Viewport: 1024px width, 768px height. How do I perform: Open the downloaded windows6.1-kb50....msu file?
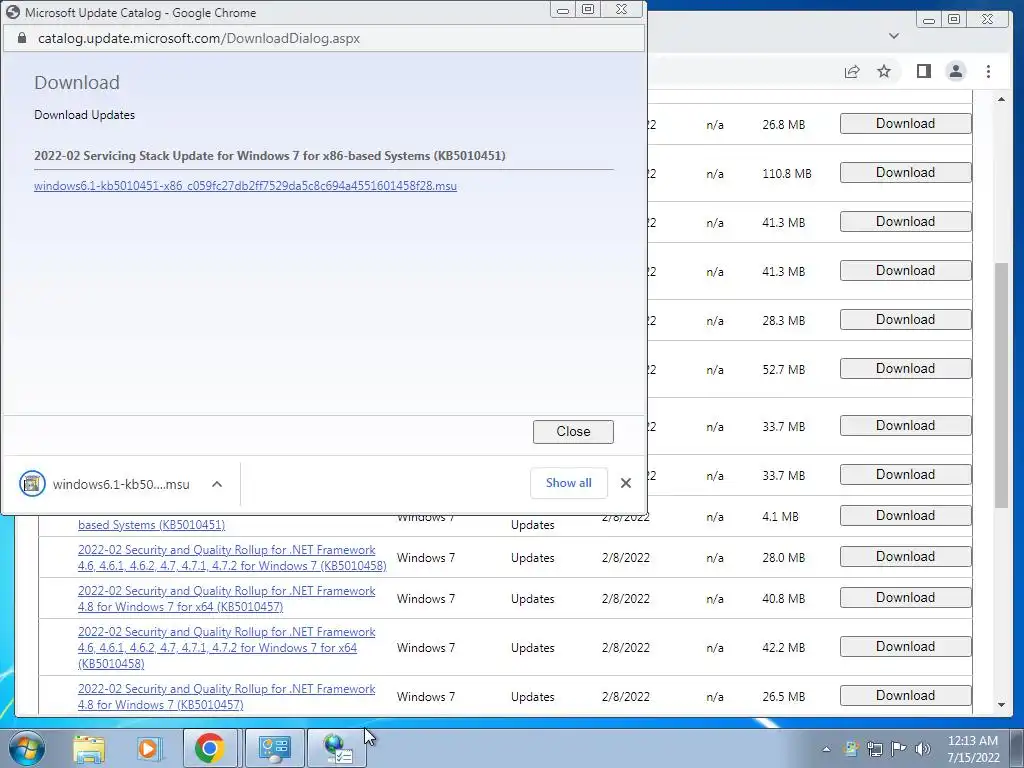click(104, 484)
